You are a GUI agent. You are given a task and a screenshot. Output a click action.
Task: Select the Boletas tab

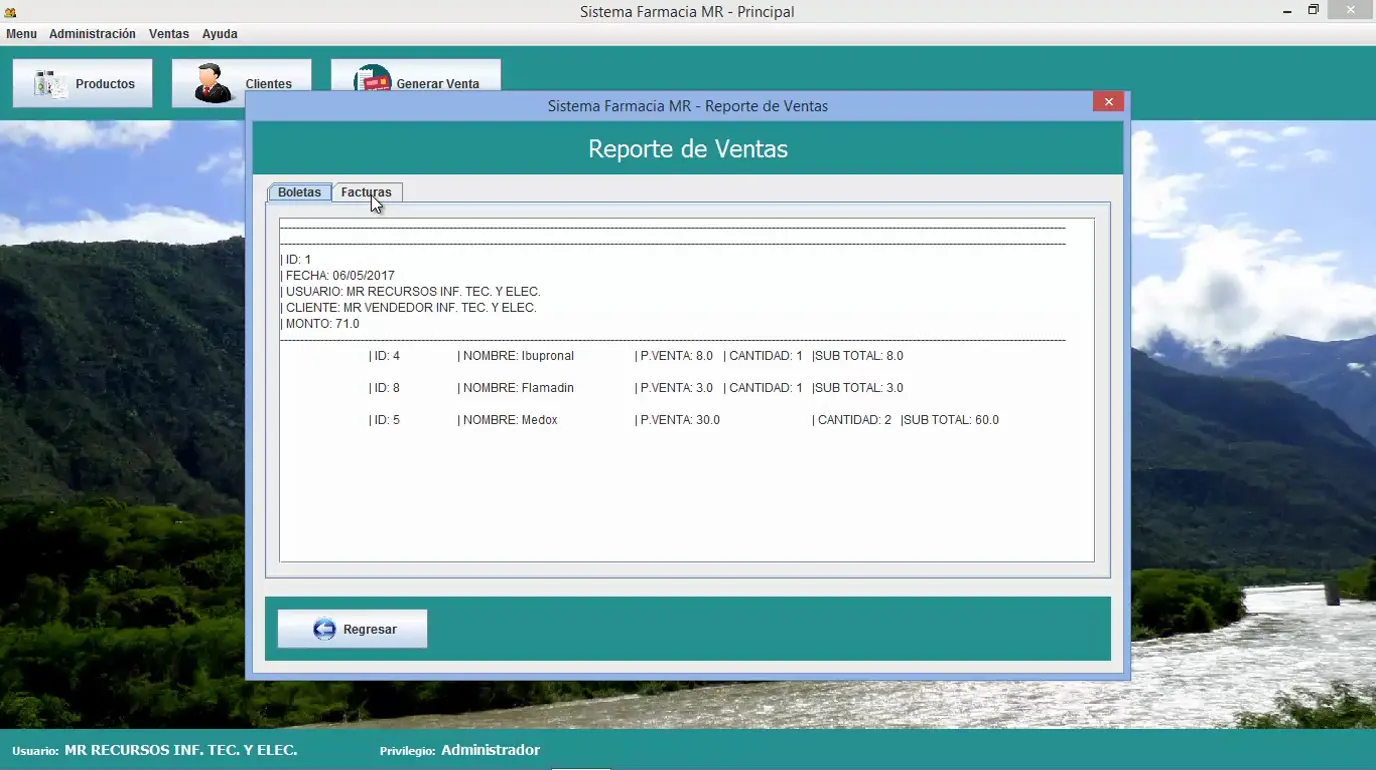[x=299, y=191]
